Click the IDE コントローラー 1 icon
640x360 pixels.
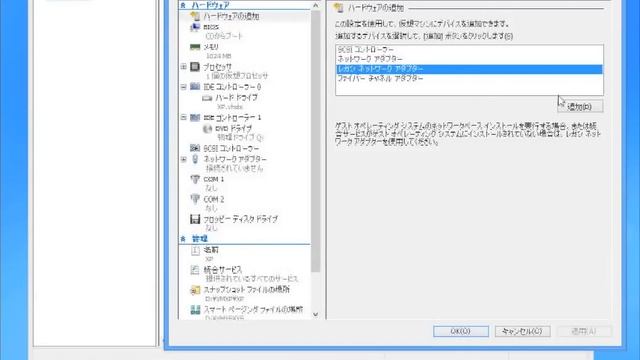pyautogui.click(x=195, y=118)
